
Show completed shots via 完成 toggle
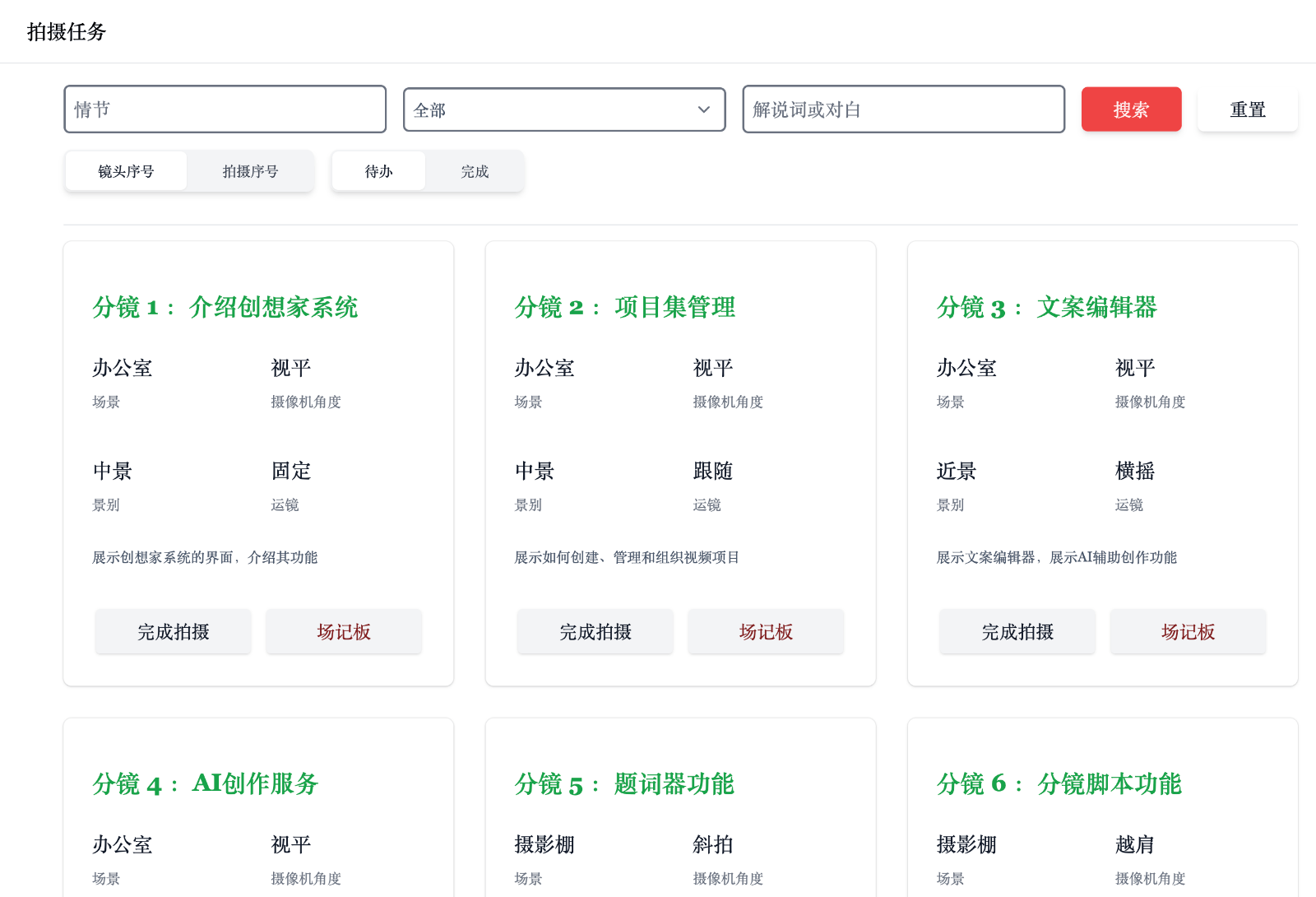(475, 171)
